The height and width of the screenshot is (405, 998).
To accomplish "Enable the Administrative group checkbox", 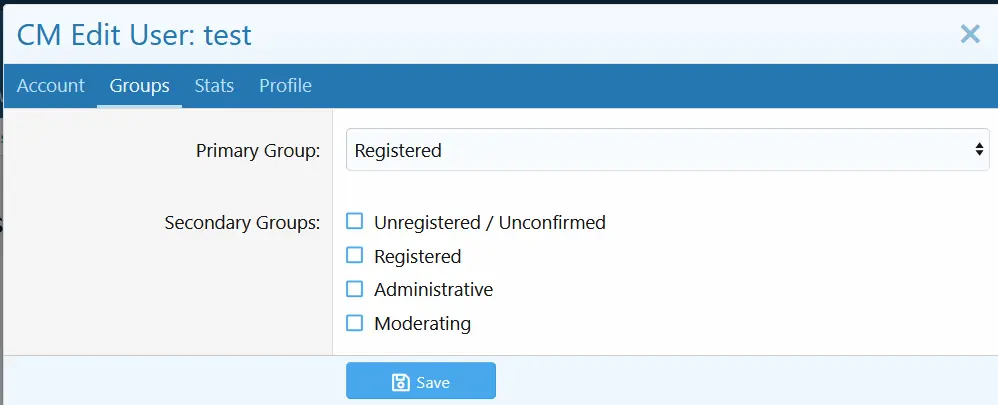I will point(354,289).
